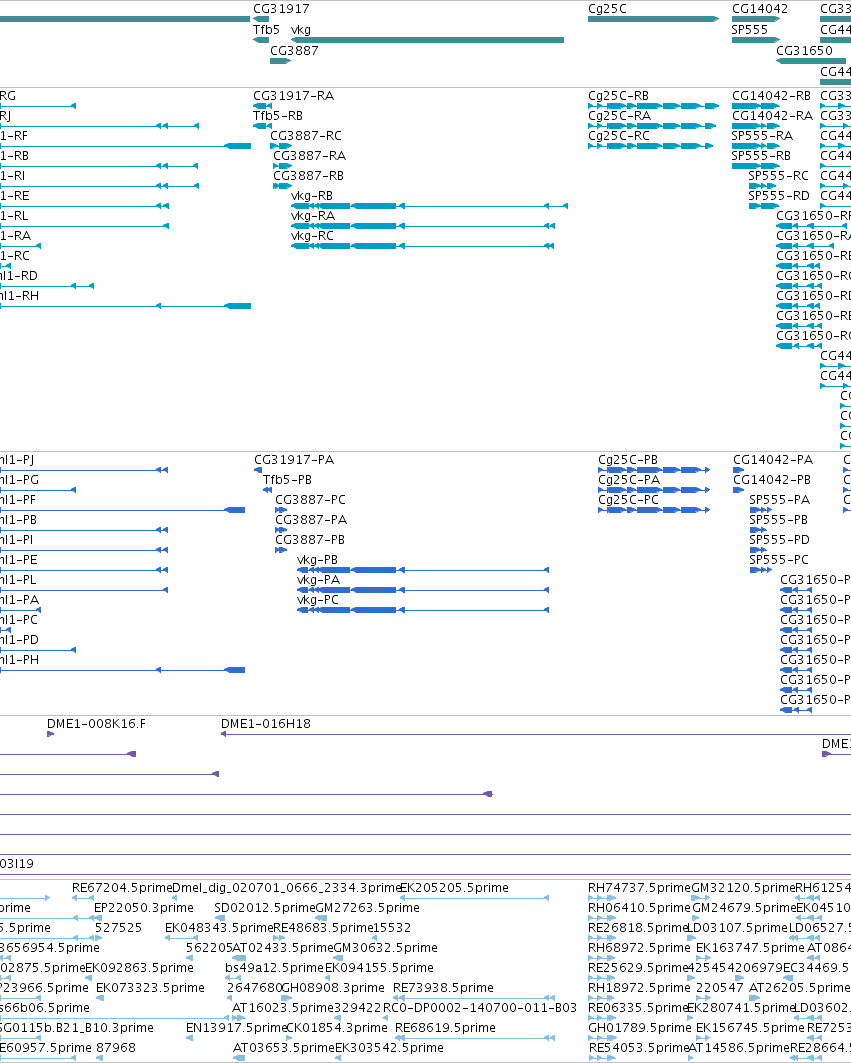Select the bs49a12.5prime EST label
This screenshot has width=851, height=1063.
click(x=275, y=968)
